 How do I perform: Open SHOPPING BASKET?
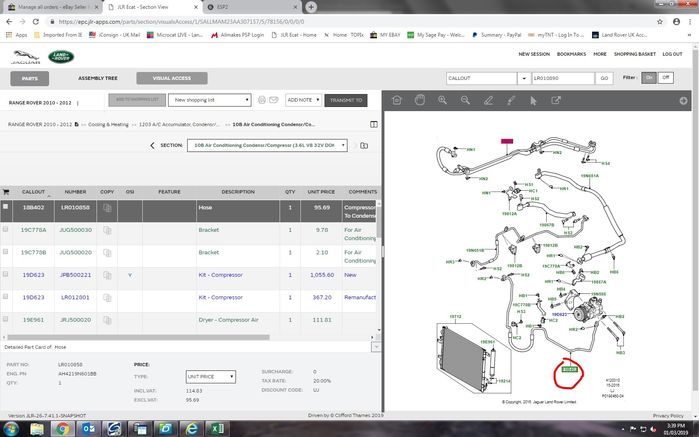pos(634,54)
